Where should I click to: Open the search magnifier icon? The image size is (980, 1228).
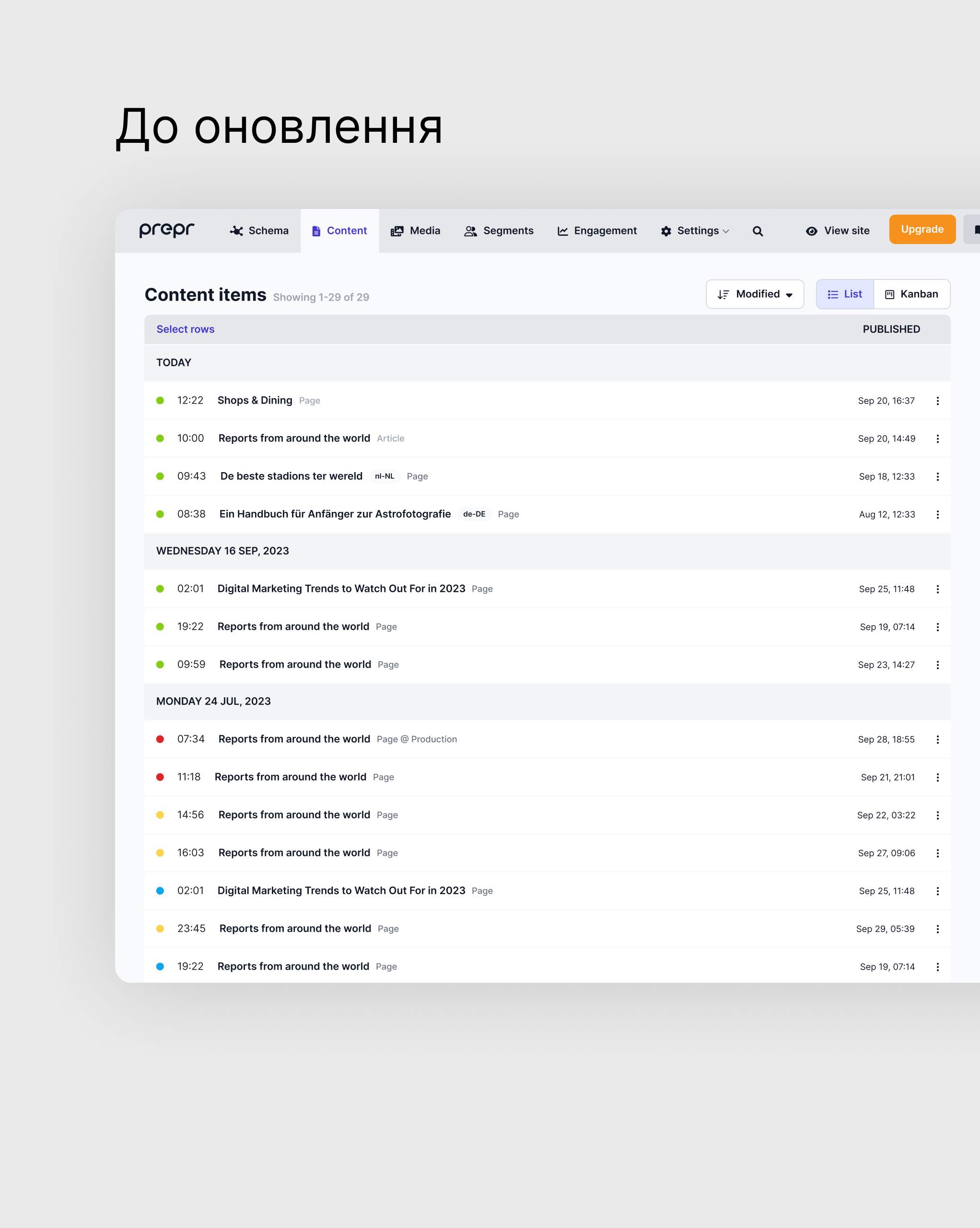click(x=757, y=231)
